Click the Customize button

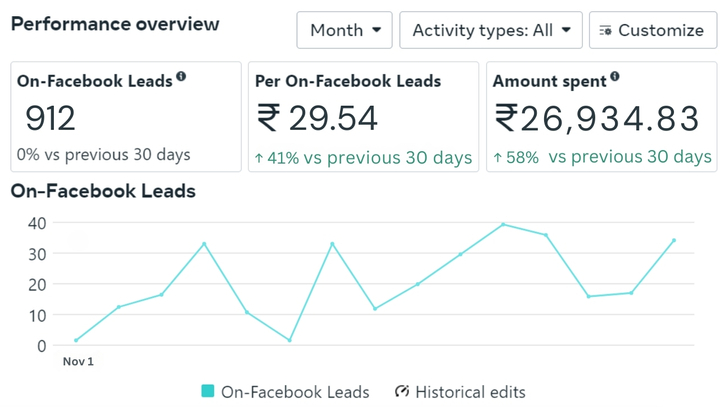(x=652, y=31)
